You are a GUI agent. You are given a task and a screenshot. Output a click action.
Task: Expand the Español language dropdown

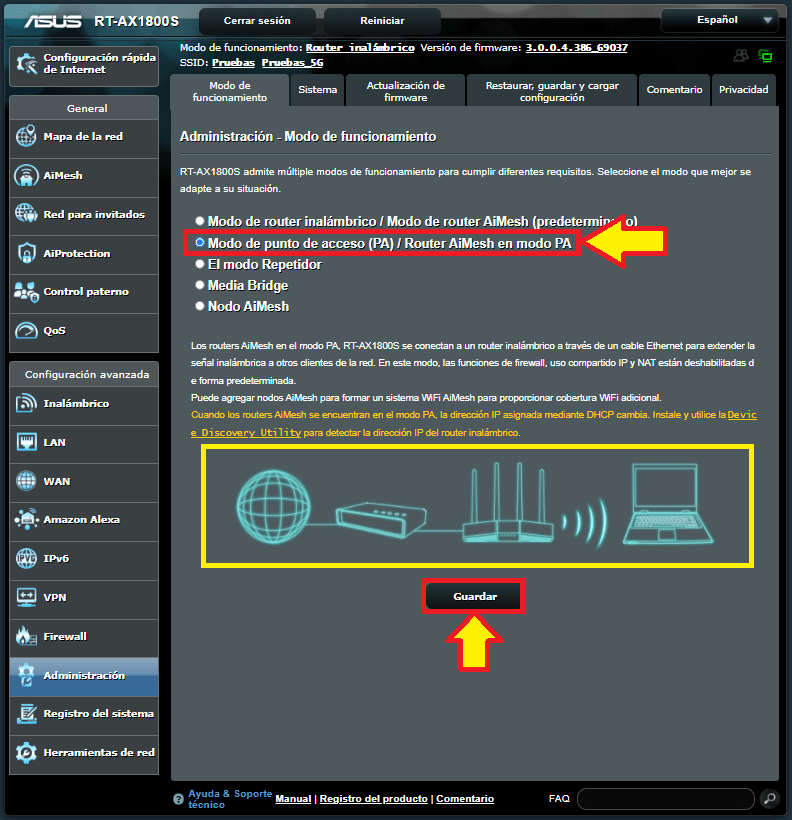click(x=719, y=20)
